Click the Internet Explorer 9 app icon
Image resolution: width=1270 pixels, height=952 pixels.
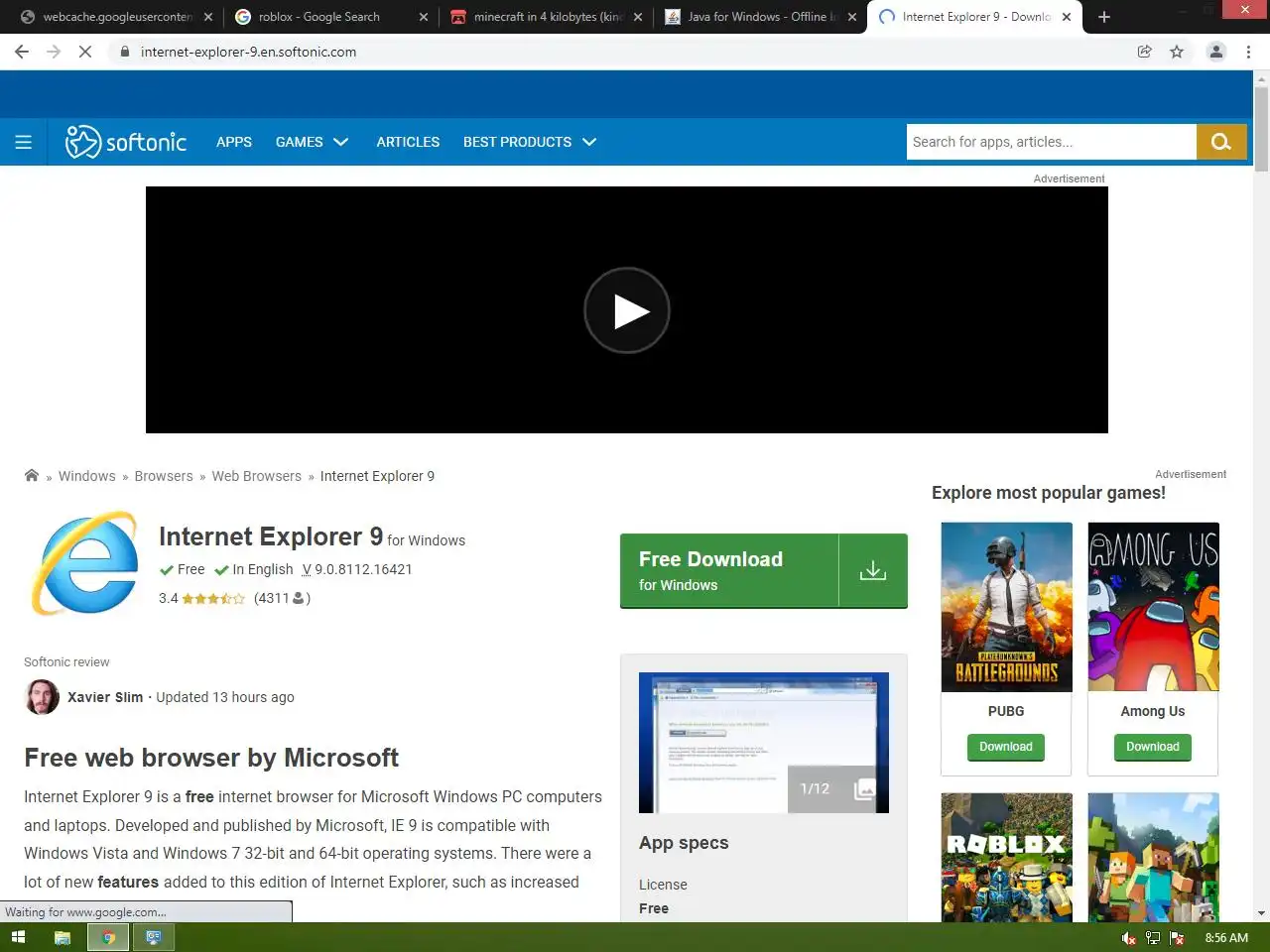click(x=85, y=562)
